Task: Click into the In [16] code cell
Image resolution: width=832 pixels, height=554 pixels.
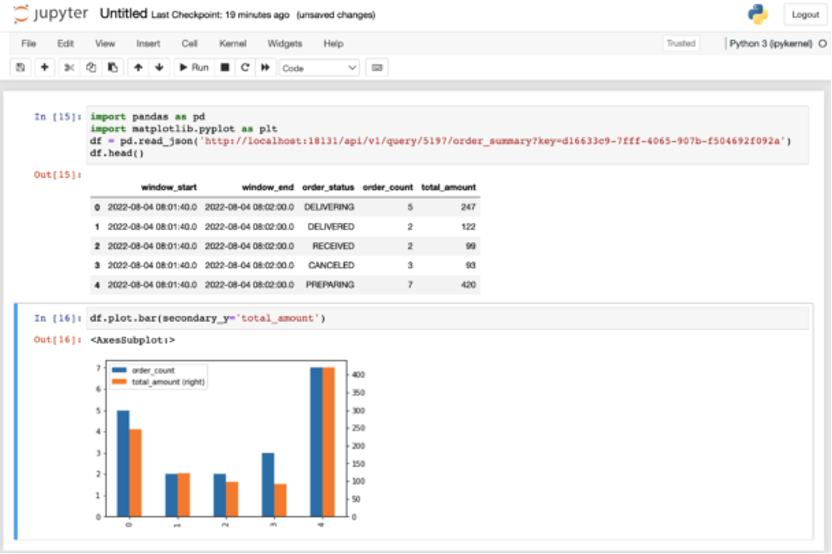Action: point(448,318)
